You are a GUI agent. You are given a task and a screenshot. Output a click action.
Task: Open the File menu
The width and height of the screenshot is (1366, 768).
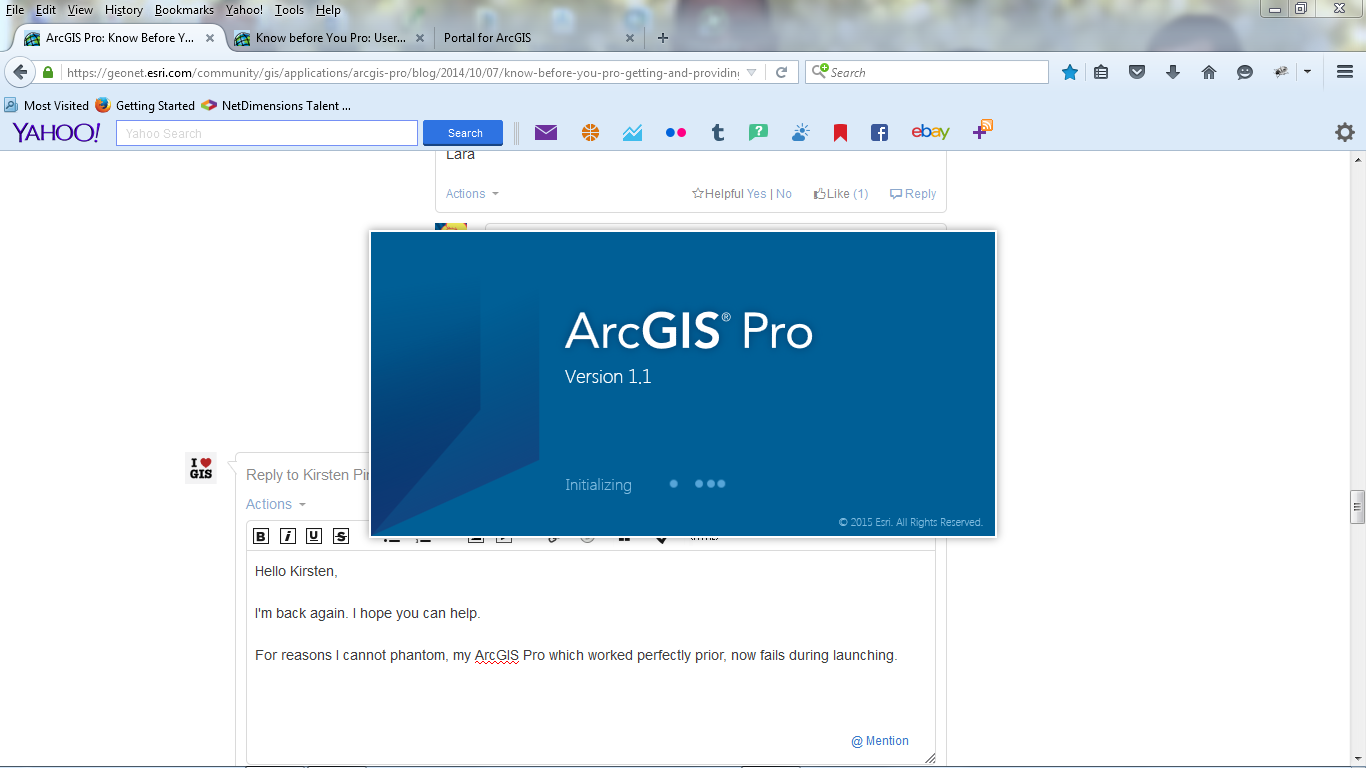tap(15, 10)
